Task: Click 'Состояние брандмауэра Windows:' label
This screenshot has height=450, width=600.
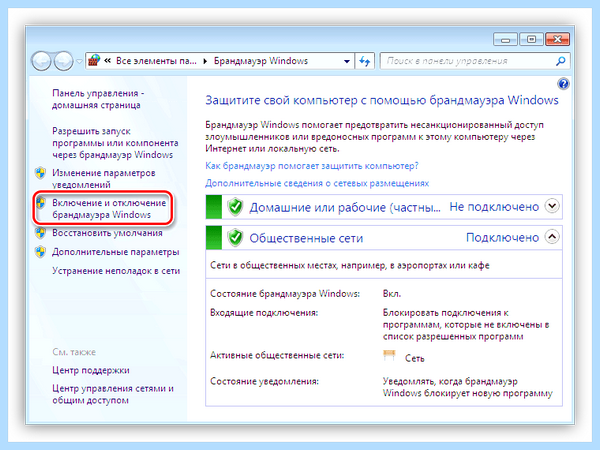Action: 285,294
